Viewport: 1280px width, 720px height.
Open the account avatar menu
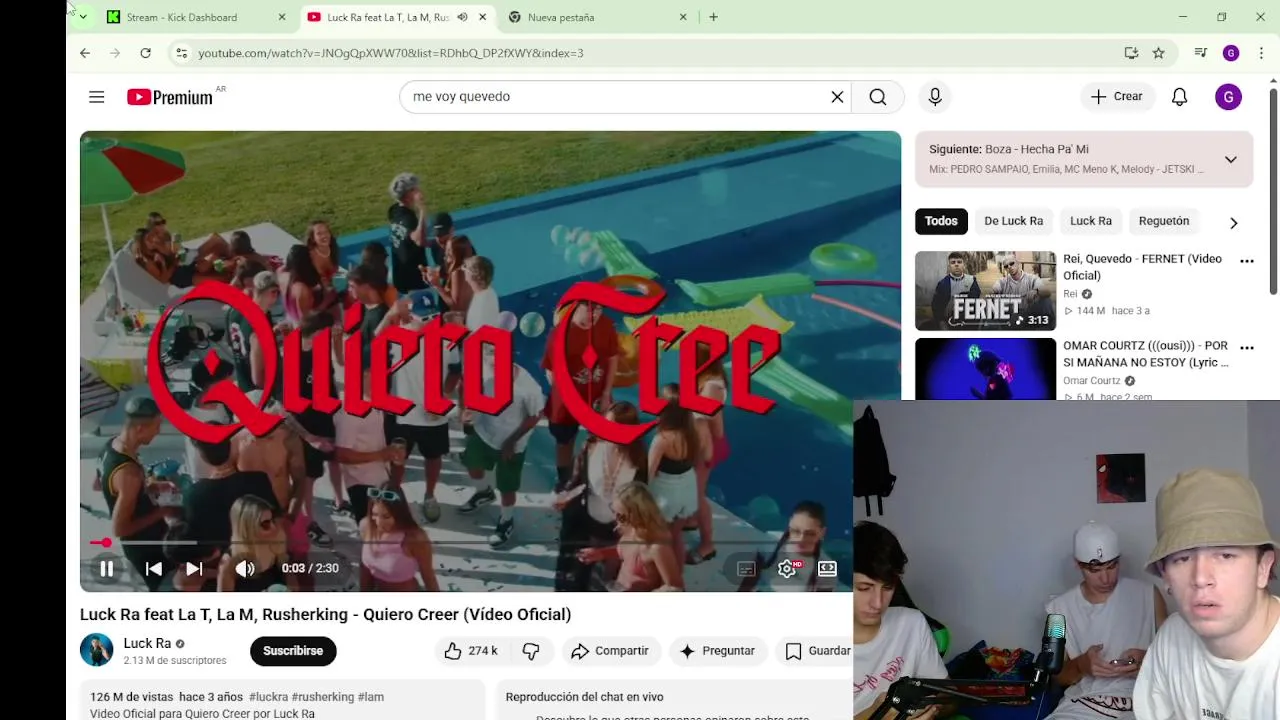coord(1228,97)
